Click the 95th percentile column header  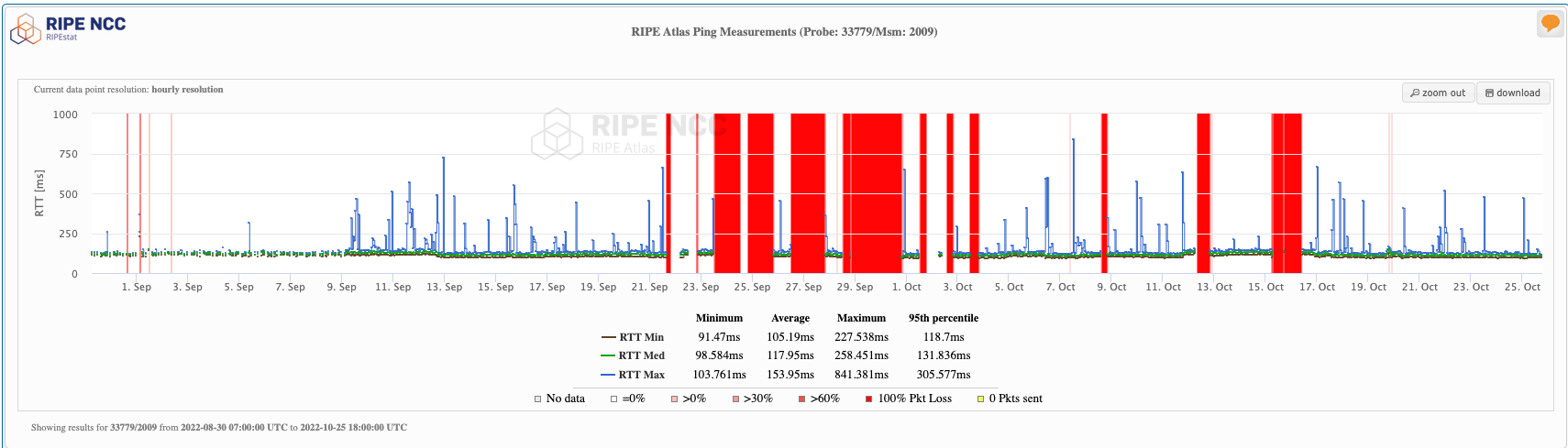943,318
